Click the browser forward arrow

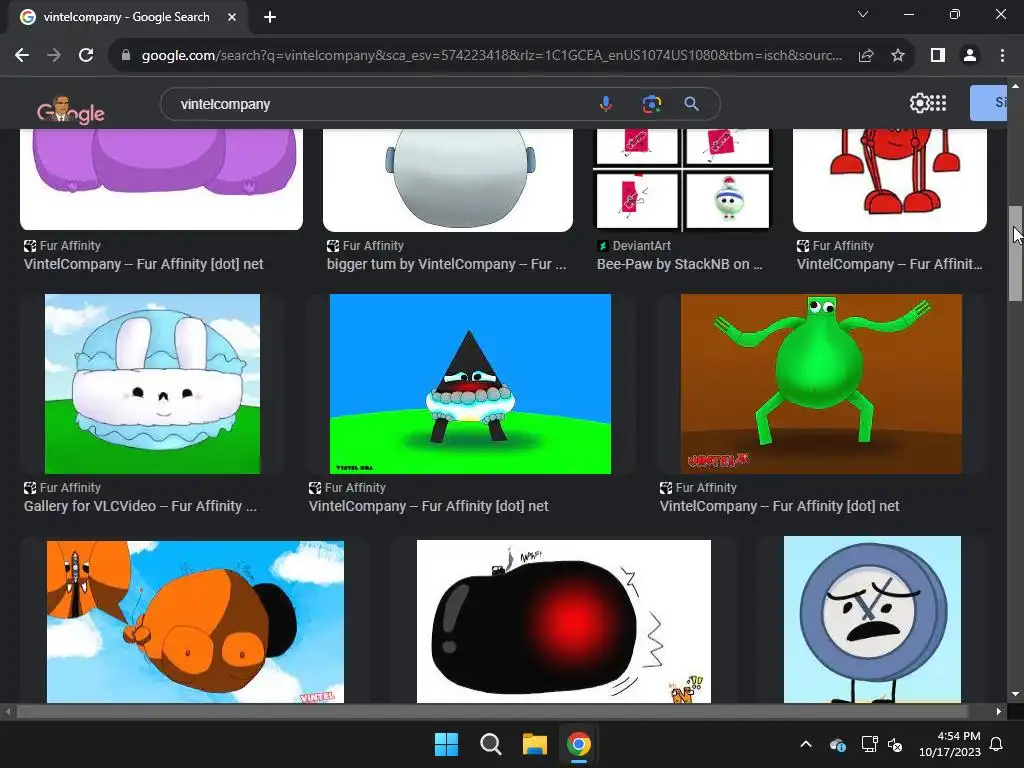tap(54, 56)
